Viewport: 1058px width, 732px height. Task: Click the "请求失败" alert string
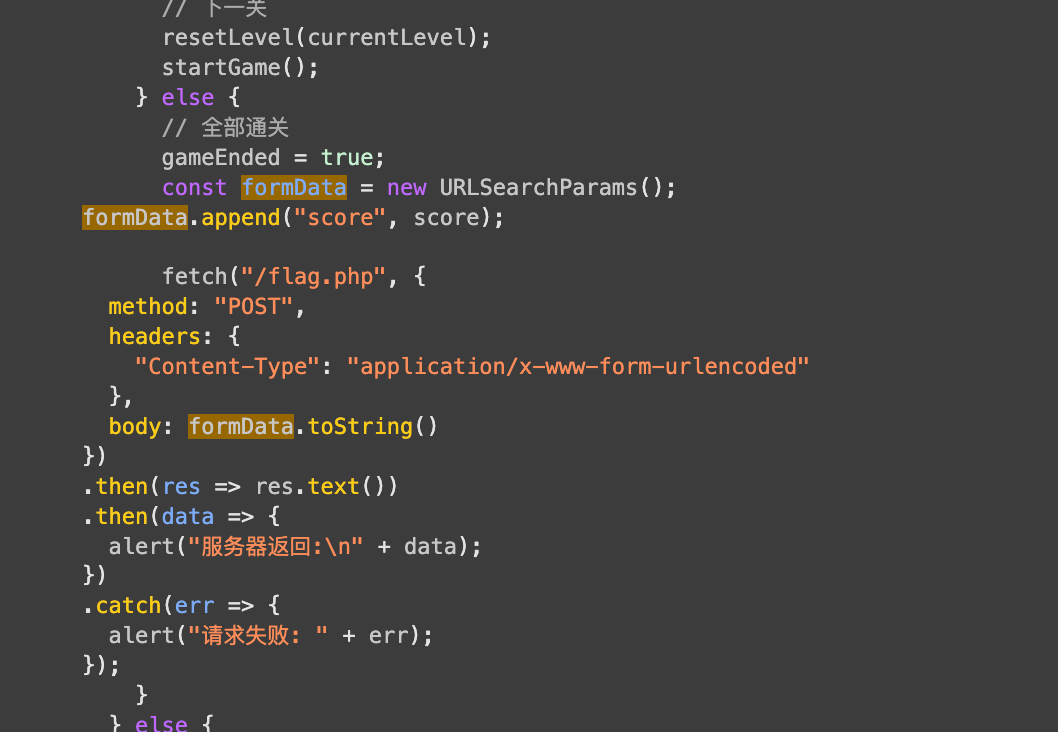click(x=258, y=635)
